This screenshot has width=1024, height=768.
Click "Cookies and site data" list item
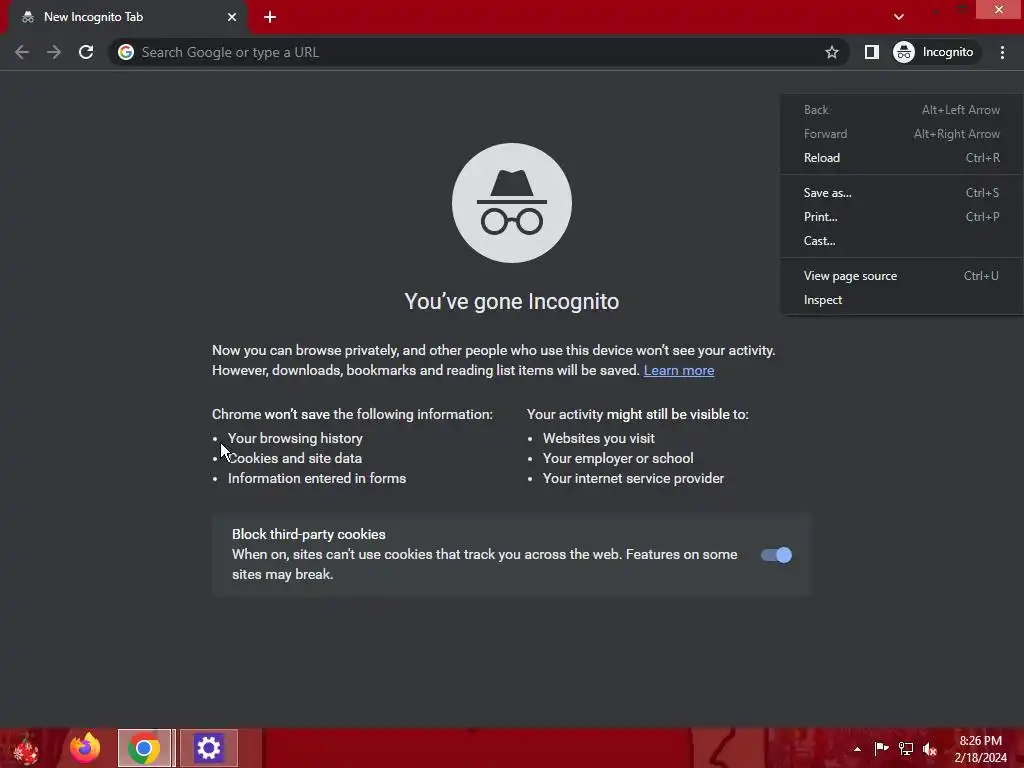pos(295,458)
